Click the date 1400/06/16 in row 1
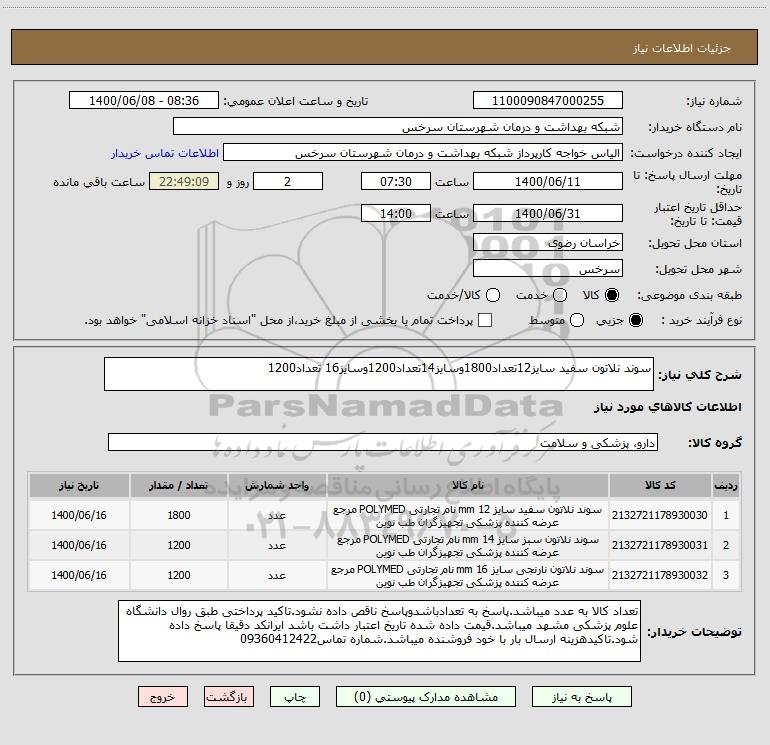770x745 pixels. pos(79,515)
